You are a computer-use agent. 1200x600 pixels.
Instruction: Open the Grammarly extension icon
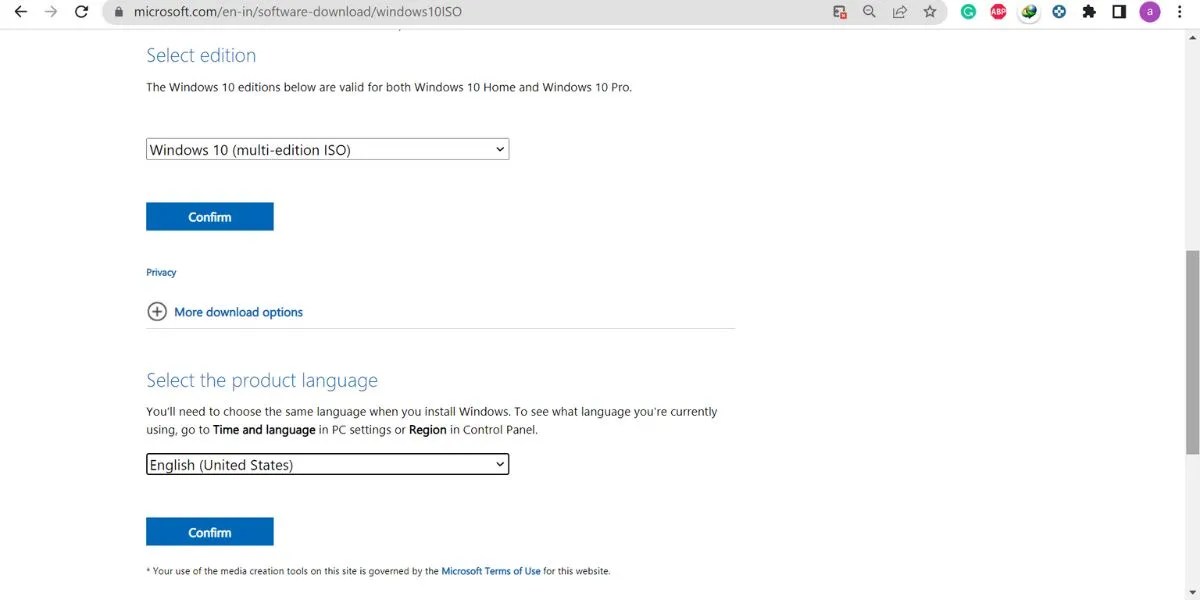pos(966,11)
